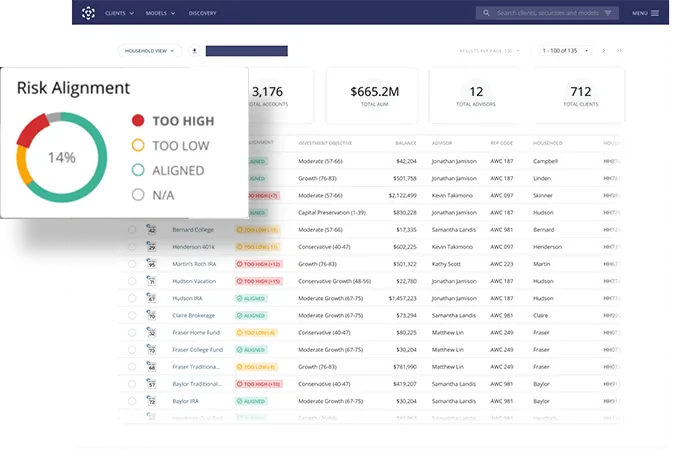This screenshot has width=674, height=464.
Task: Open the Clients dropdown menu
Action: (x=124, y=13)
